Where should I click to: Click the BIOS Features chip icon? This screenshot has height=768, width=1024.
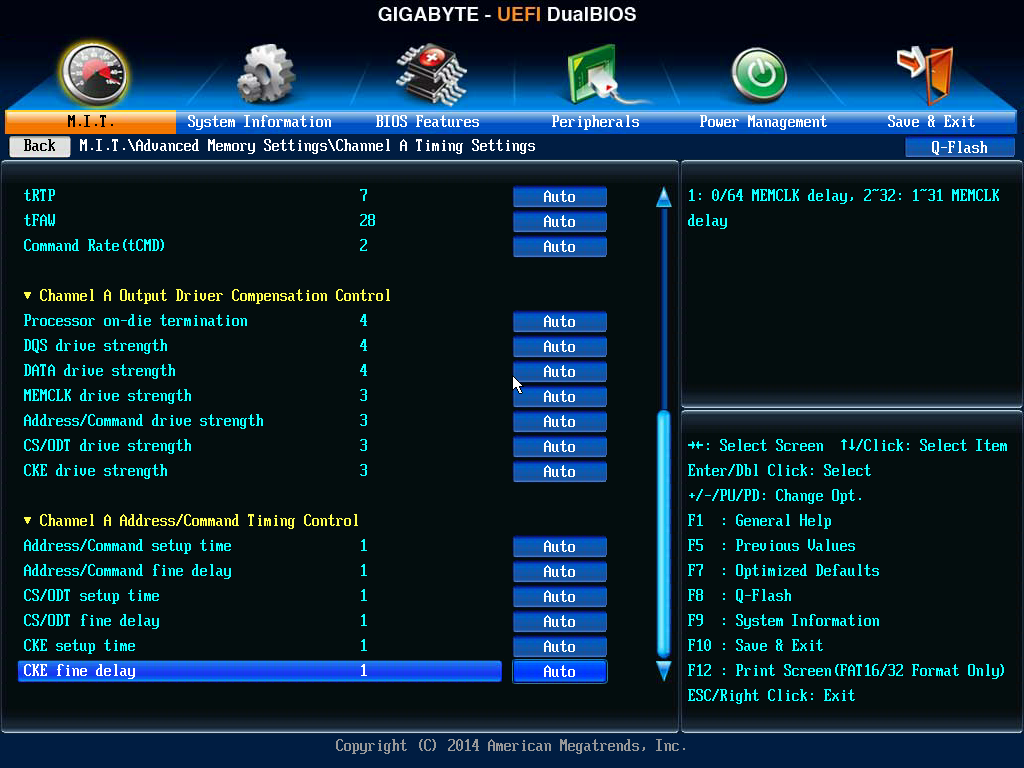point(430,74)
